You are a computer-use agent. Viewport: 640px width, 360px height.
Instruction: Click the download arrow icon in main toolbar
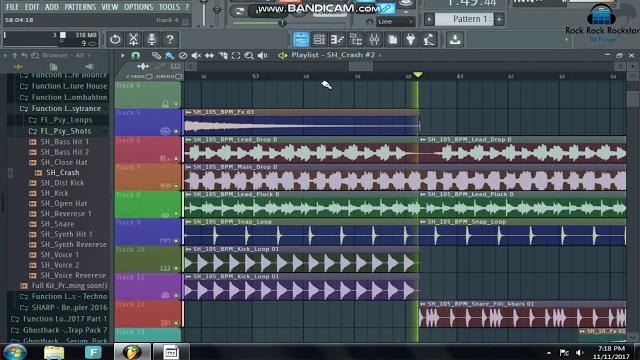[455, 40]
